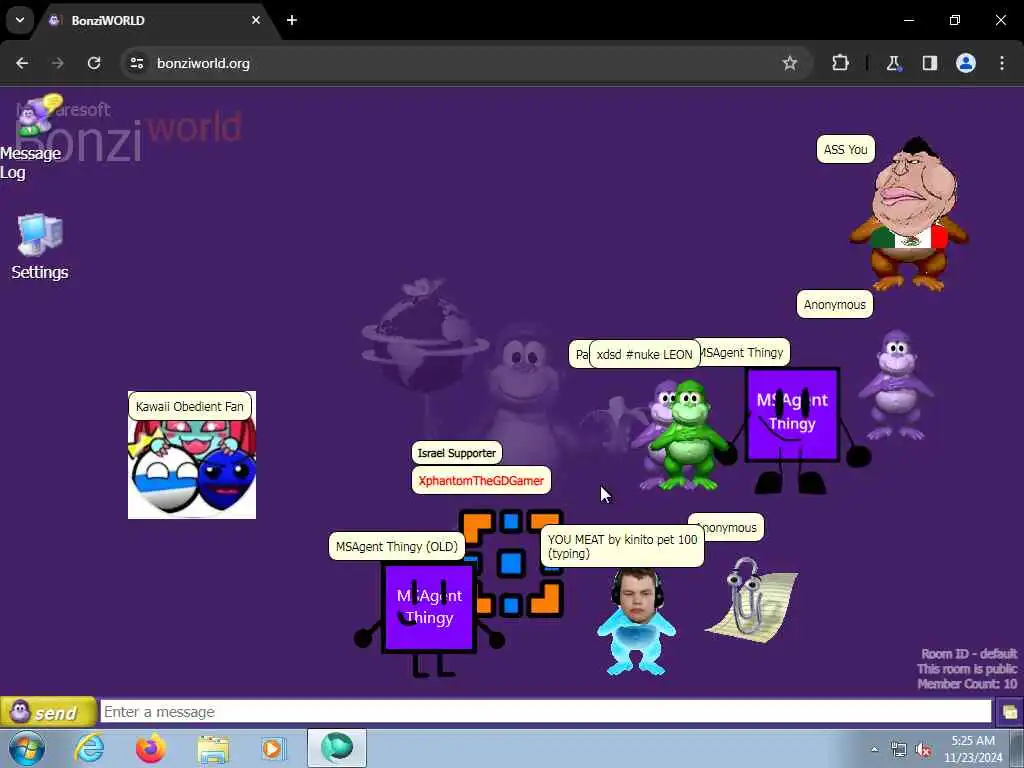
Task: Go back with the browser back arrow
Action: (x=22, y=63)
